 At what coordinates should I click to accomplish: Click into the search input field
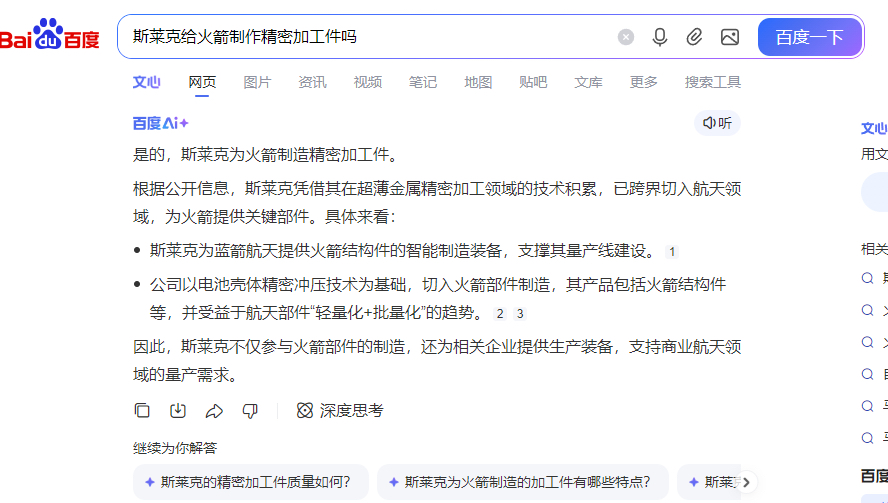(x=368, y=37)
